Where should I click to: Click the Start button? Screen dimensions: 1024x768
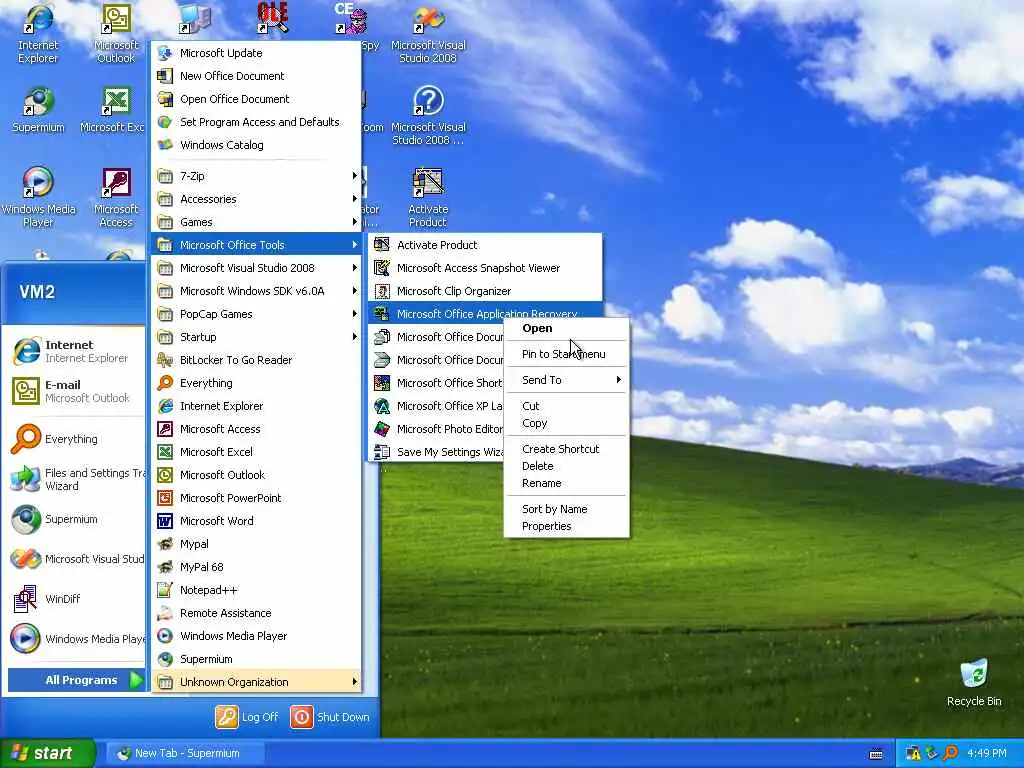(x=47, y=753)
